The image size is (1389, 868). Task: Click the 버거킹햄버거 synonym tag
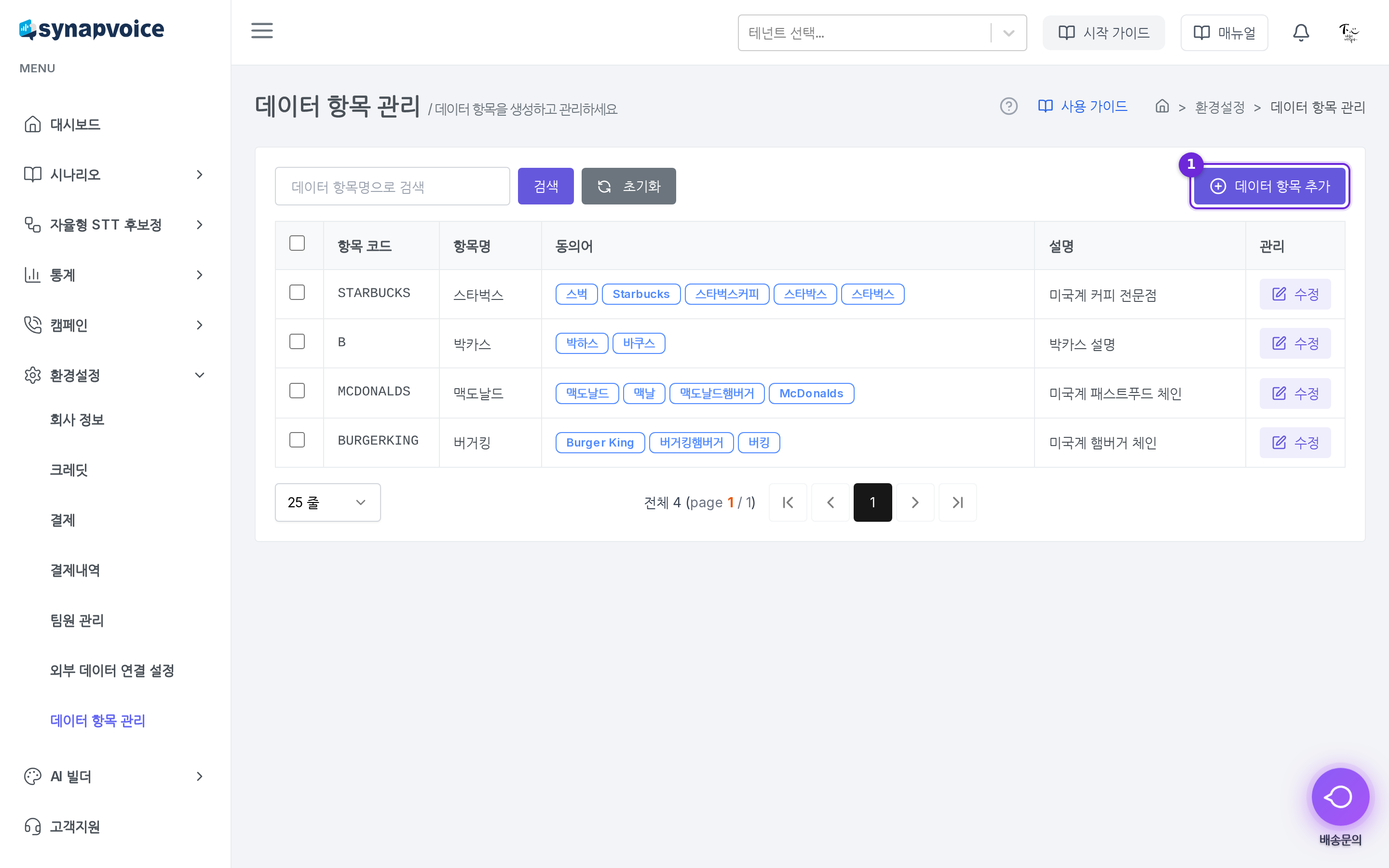point(691,443)
